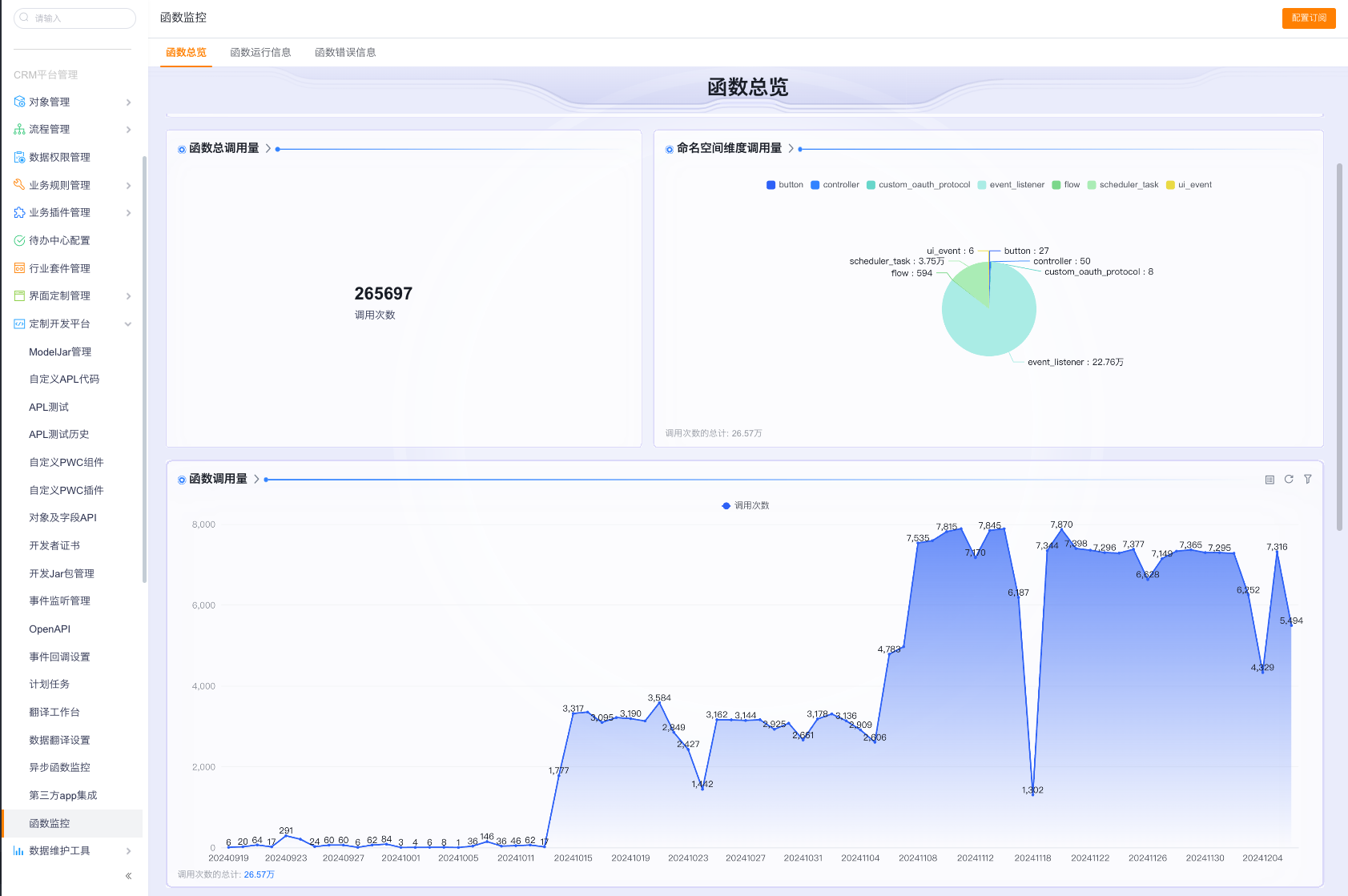Image resolution: width=1348 pixels, height=896 pixels.
Task: Click the 数据权限管理 sidebar icon
Action: coord(19,157)
